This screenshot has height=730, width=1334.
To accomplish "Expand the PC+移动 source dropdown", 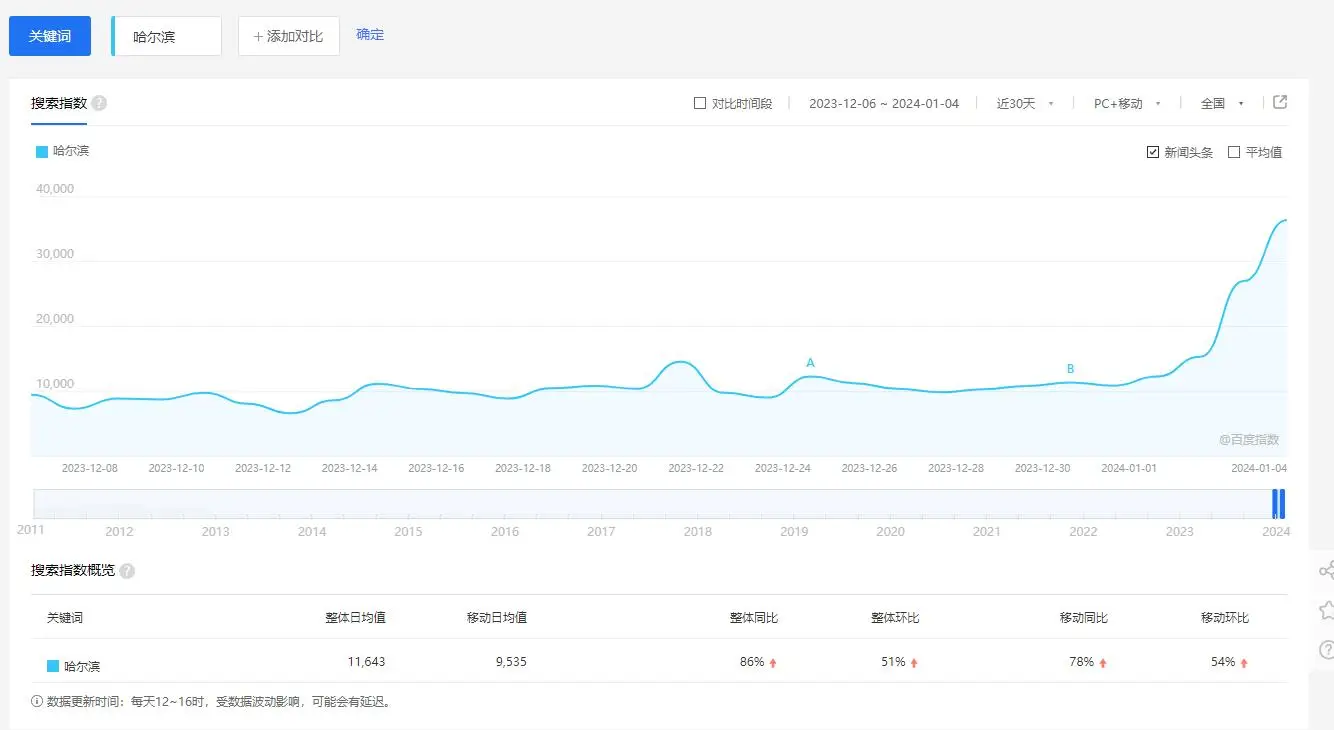I will (x=1126, y=104).
